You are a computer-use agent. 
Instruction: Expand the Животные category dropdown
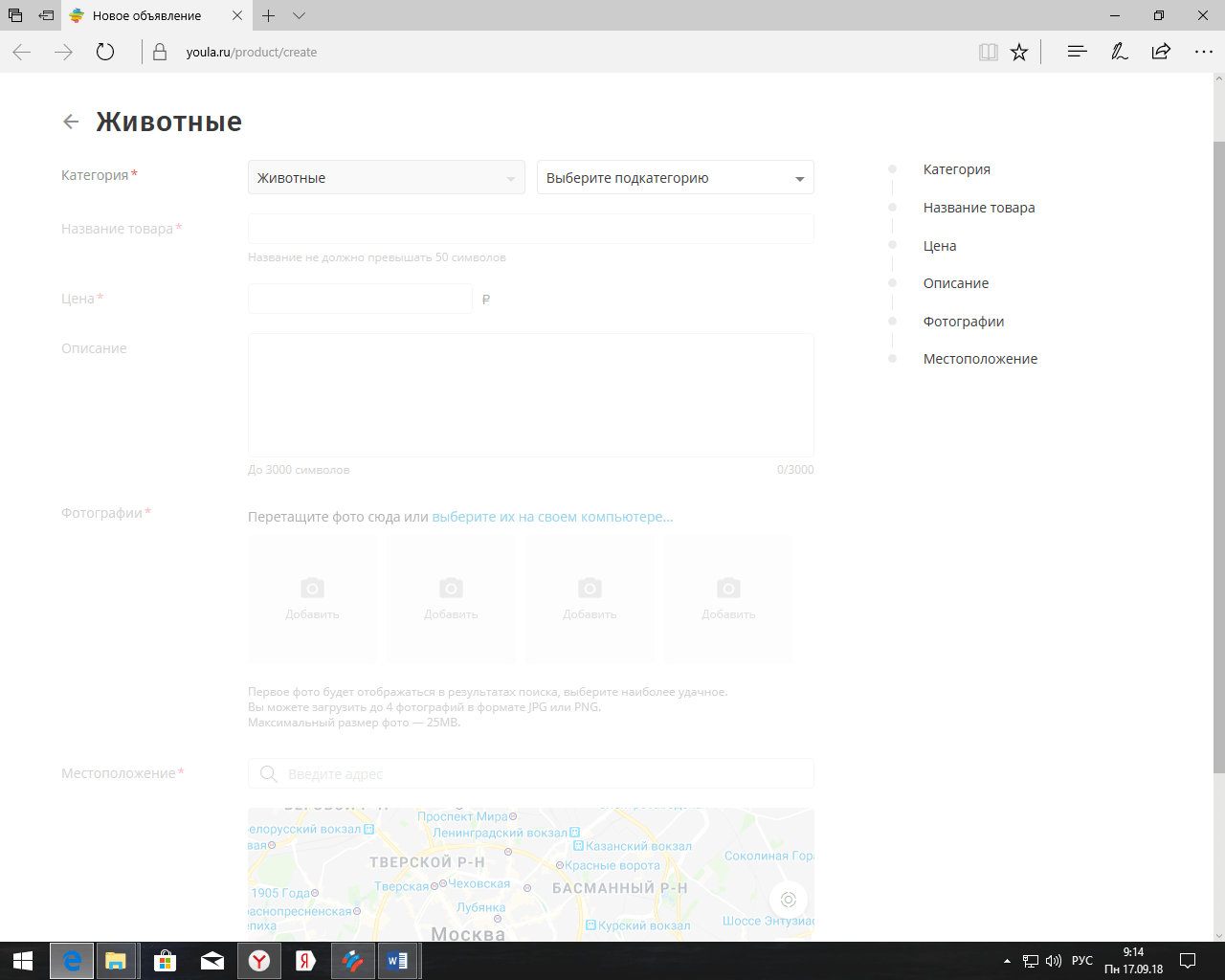(x=386, y=178)
